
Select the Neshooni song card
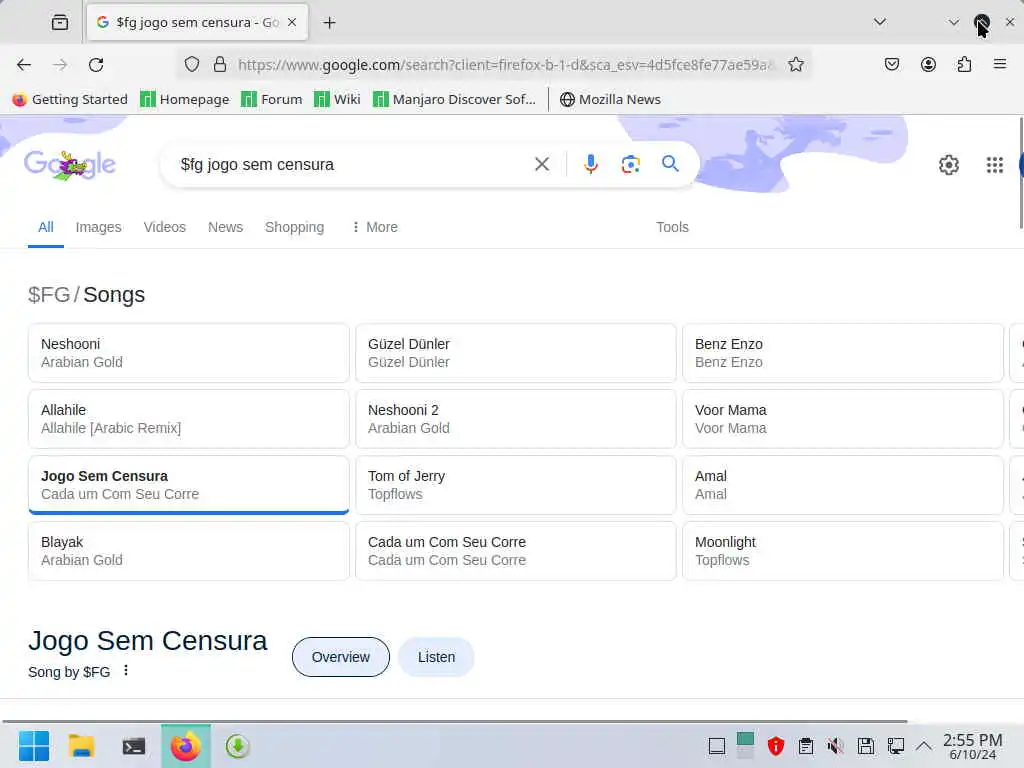(x=189, y=353)
